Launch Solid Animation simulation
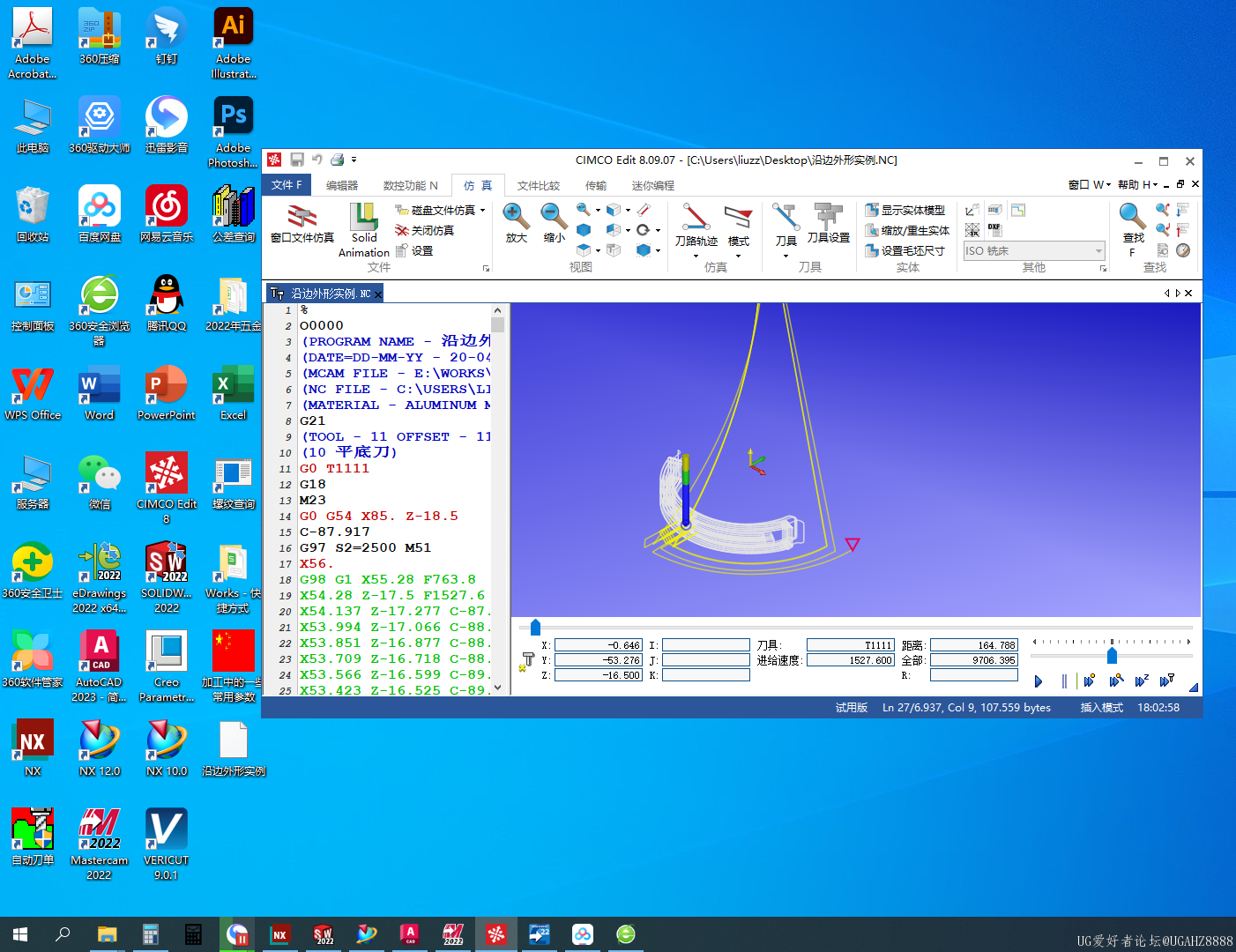This screenshot has height=952, width=1236. coord(364,229)
